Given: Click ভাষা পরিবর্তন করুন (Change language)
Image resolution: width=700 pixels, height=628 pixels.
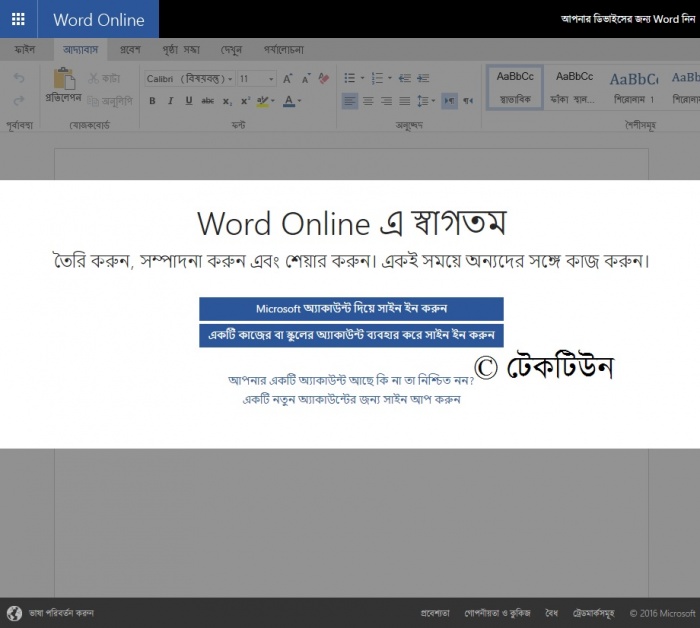Looking at the screenshot, I should [61, 613].
